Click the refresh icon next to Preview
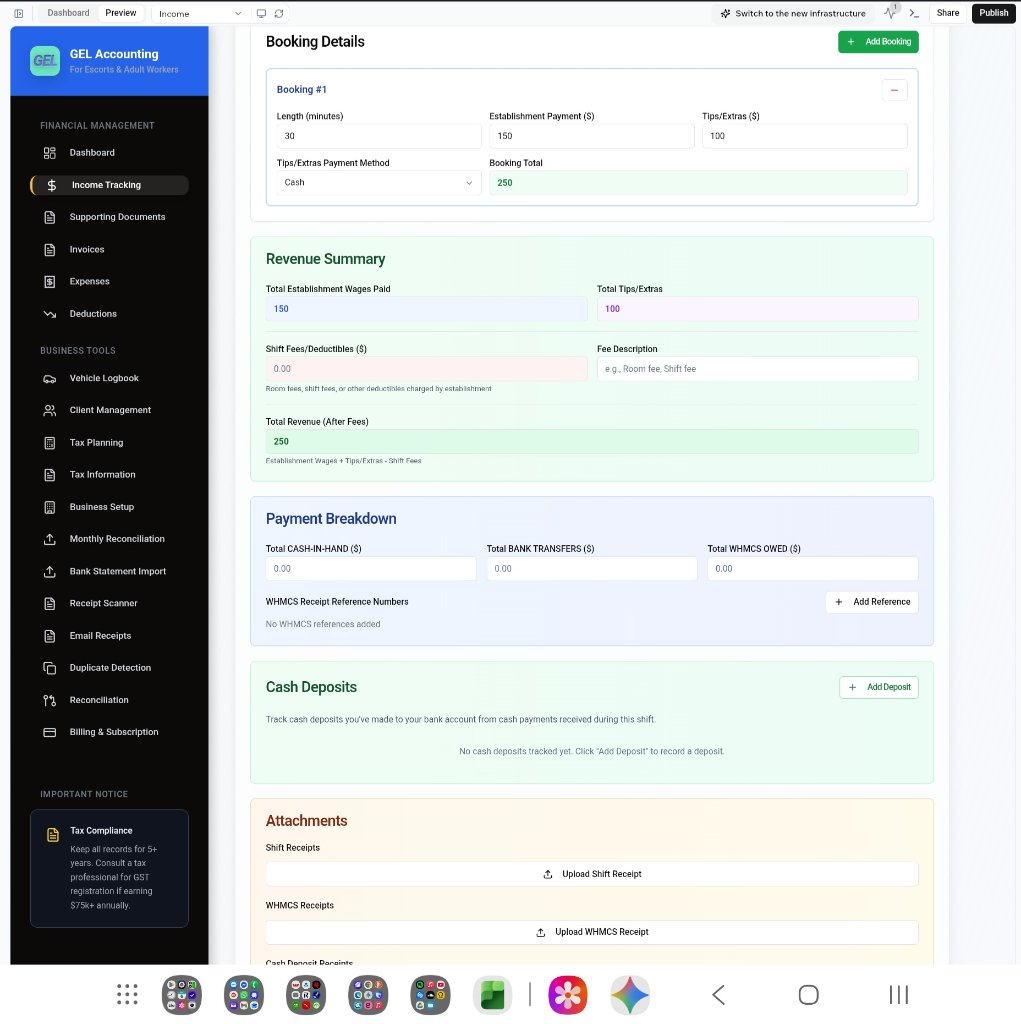This screenshot has height=1024, width=1021. coord(278,13)
